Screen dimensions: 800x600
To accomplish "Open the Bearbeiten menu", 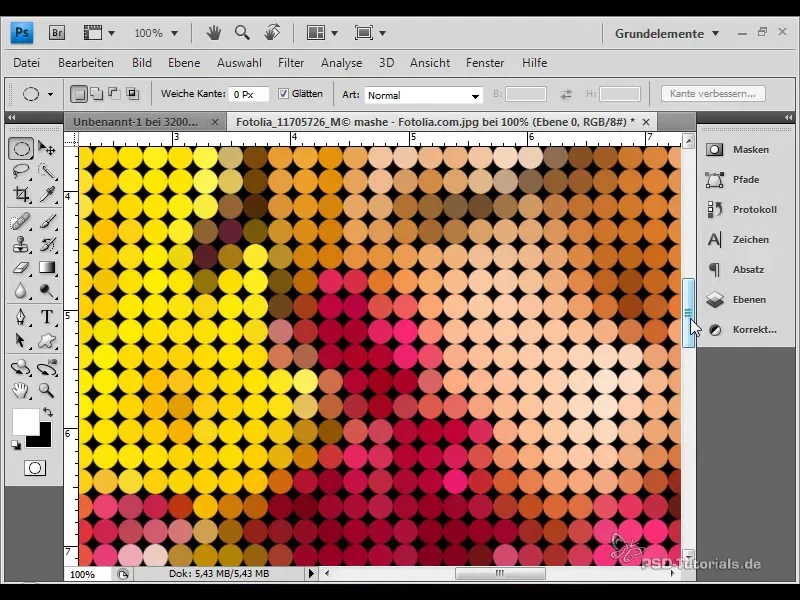I will [x=86, y=63].
